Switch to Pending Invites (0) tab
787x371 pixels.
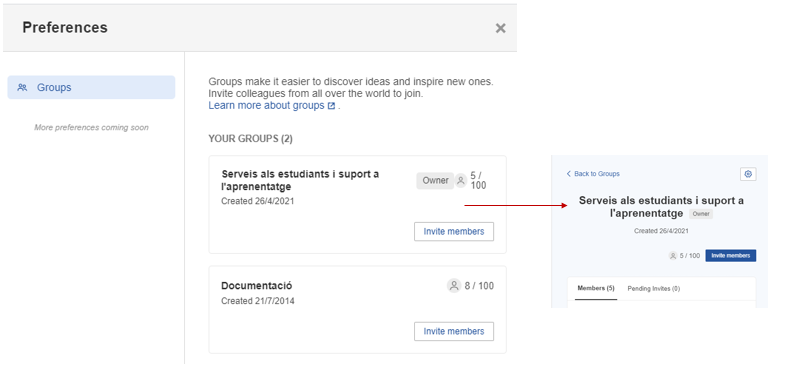pyautogui.click(x=653, y=289)
